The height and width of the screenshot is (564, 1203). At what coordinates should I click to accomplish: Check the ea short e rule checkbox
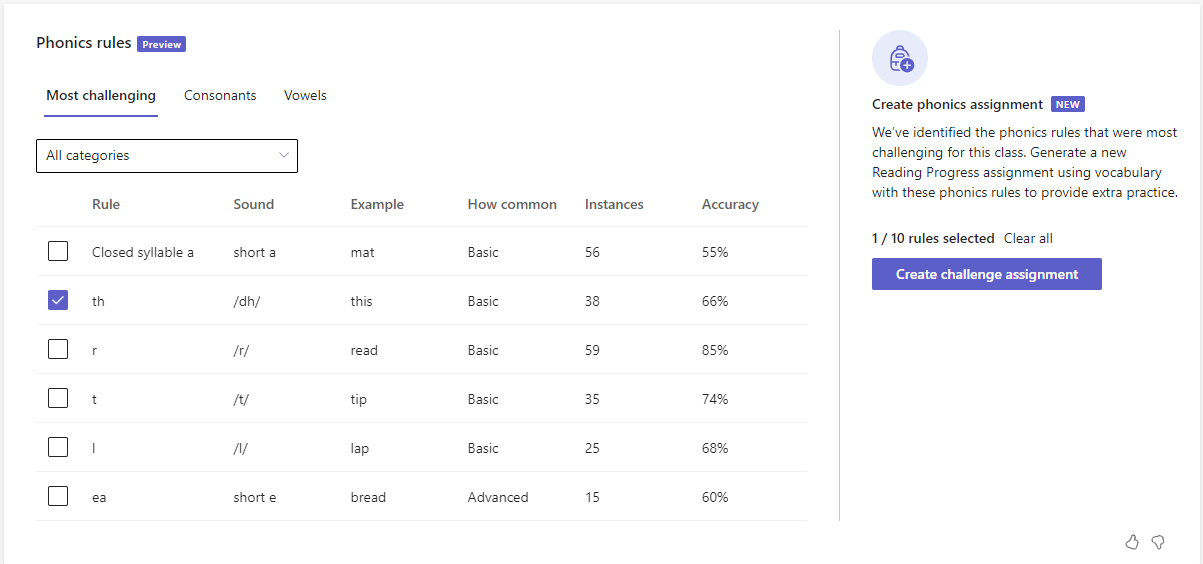click(x=58, y=497)
